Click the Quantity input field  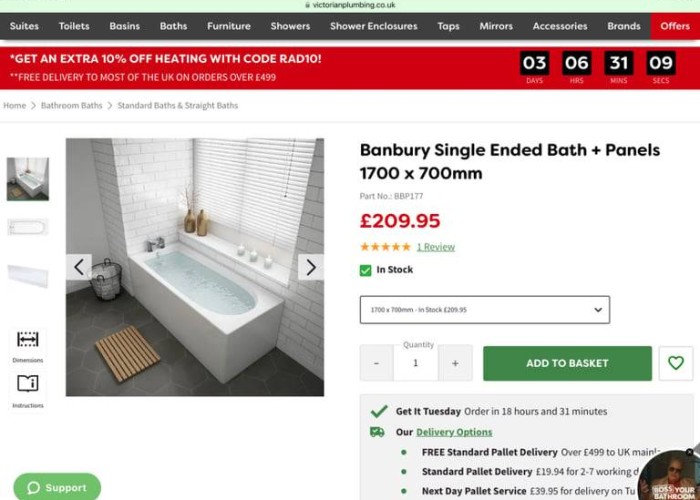[416, 363]
